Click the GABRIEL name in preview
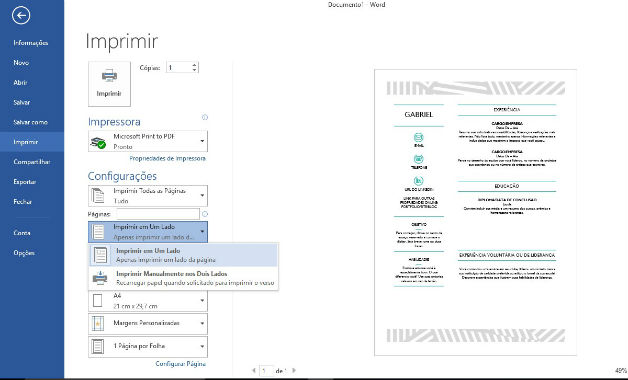 tap(419, 115)
